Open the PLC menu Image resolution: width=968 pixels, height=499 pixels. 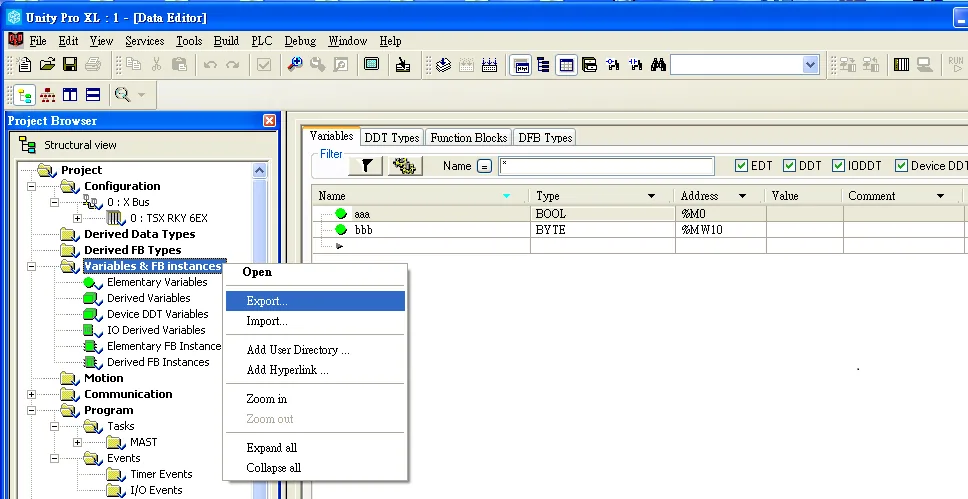(262, 41)
